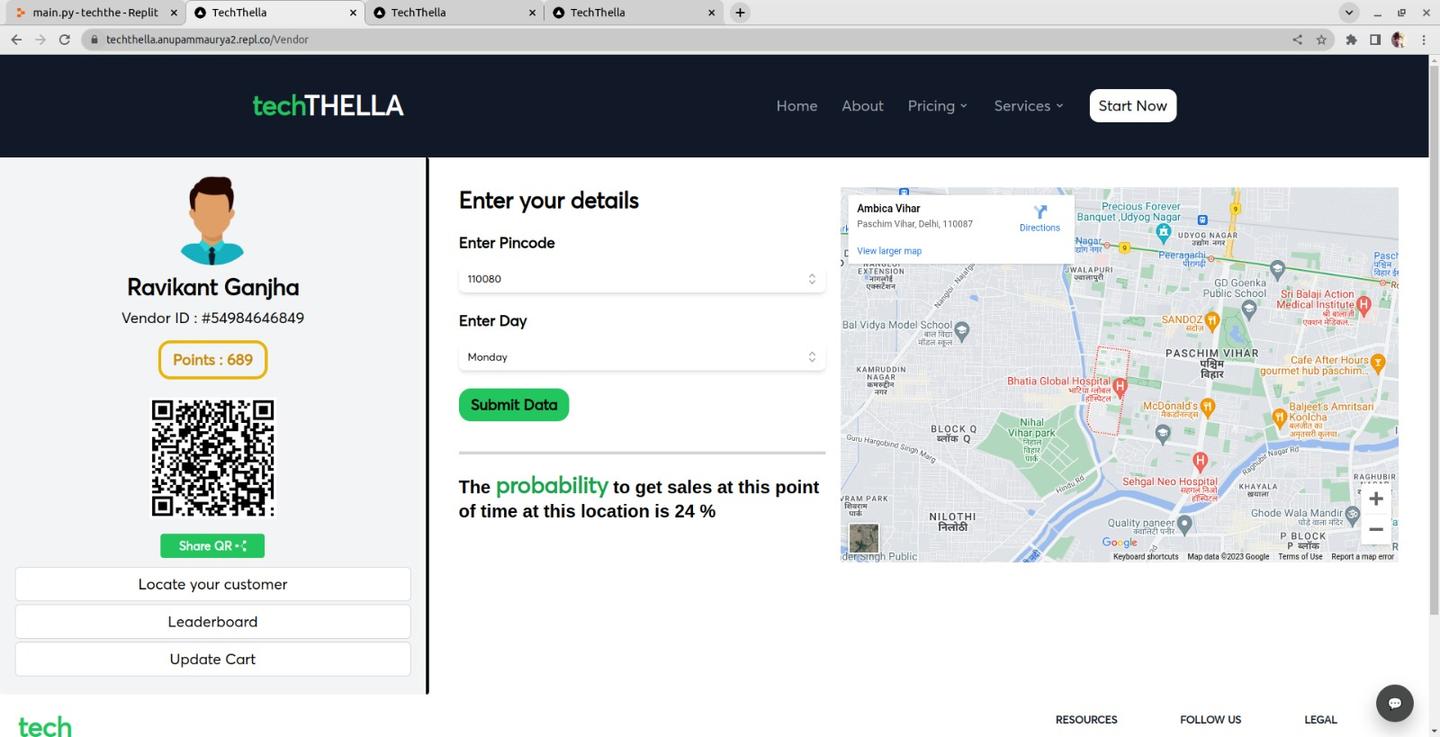Viewport: 1440px width, 737px height.
Task: Switch map to satellite thumbnail
Action: (863, 538)
